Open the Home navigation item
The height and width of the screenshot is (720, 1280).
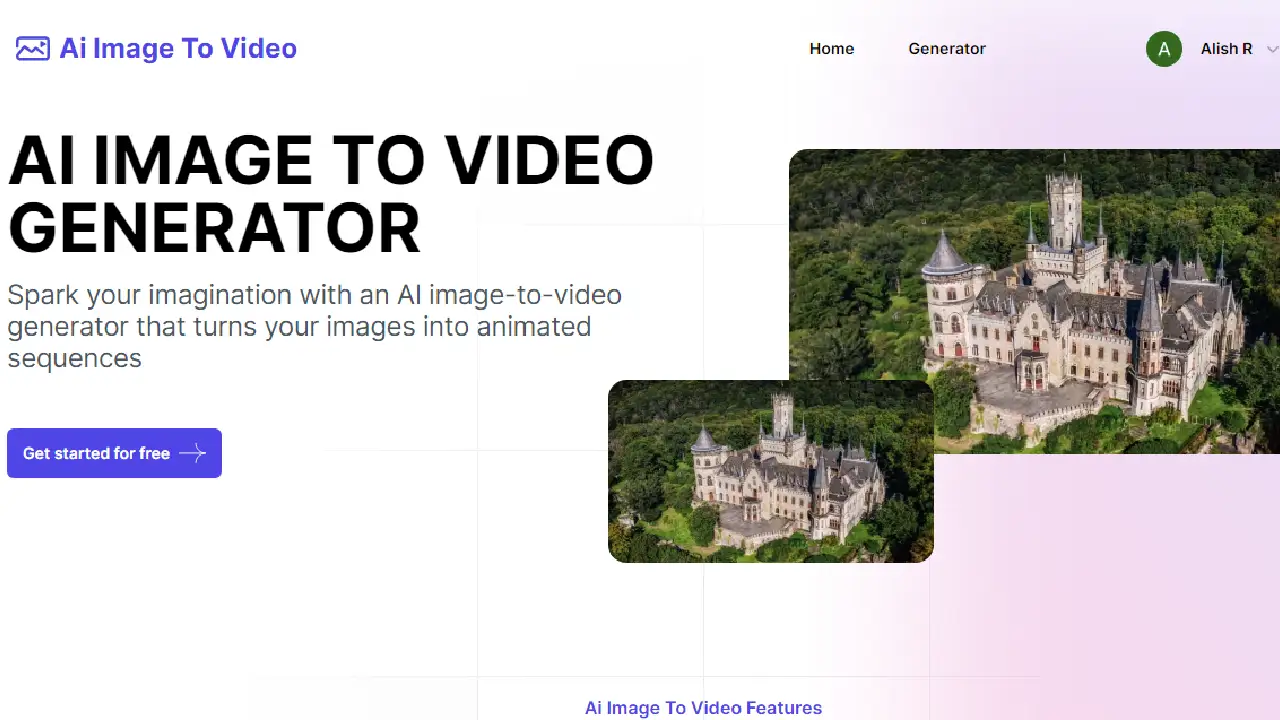pyautogui.click(x=831, y=48)
